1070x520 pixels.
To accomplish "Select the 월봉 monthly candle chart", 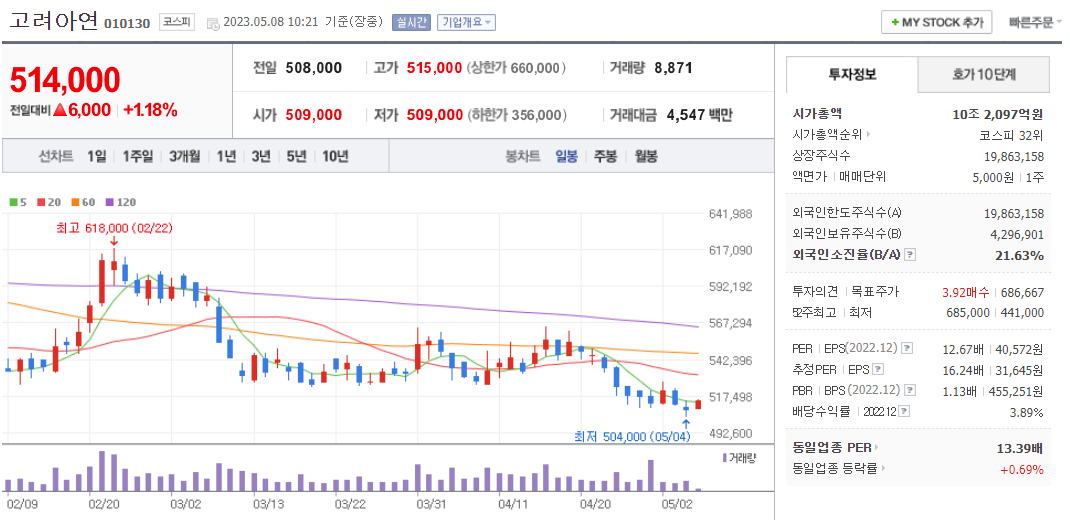I will pos(646,156).
